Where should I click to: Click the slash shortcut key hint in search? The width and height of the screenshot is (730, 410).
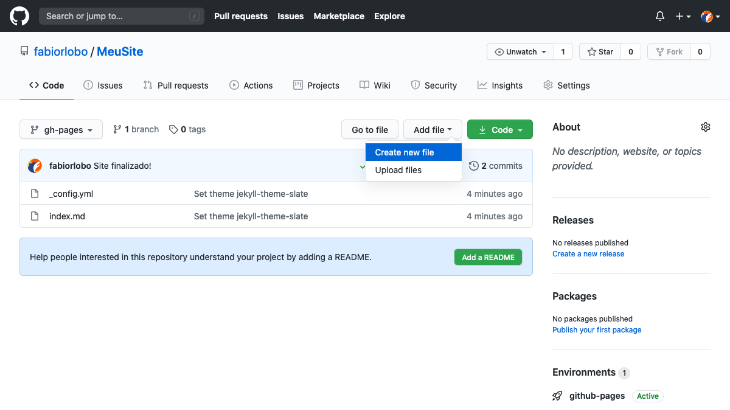tap(194, 16)
